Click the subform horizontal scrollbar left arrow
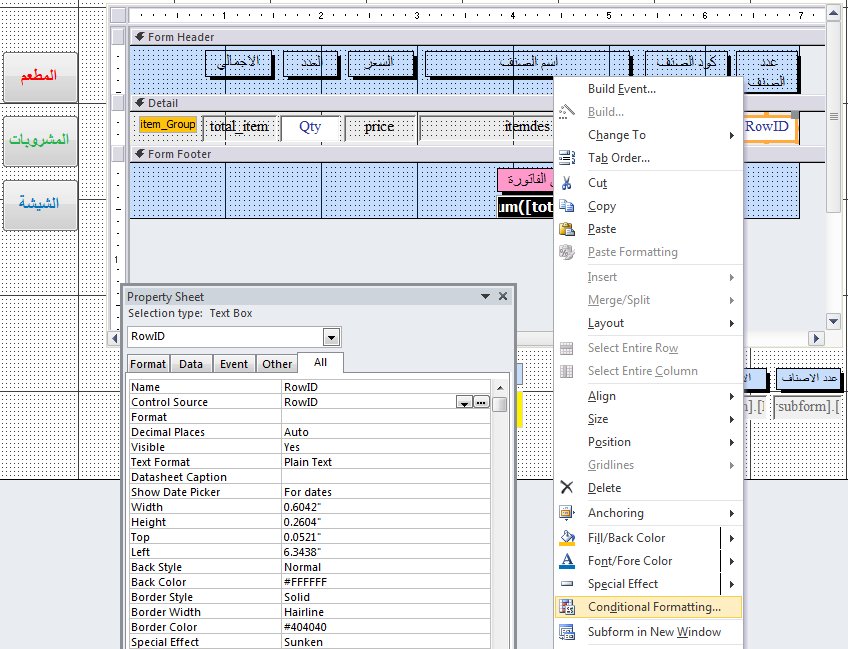Viewport: 848px width, 649px height. click(x=114, y=339)
